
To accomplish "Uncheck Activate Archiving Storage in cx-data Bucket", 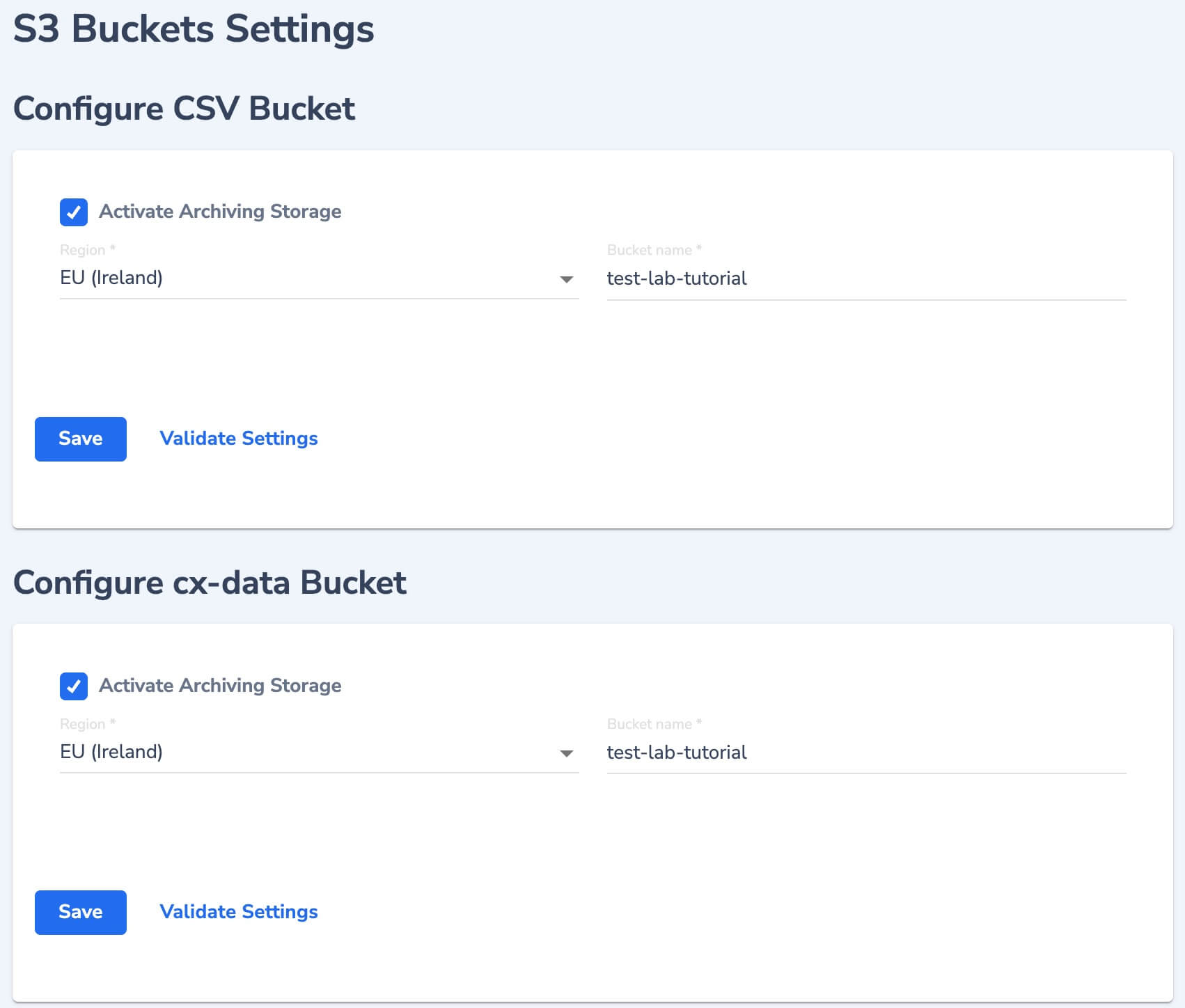I will [x=74, y=686].
